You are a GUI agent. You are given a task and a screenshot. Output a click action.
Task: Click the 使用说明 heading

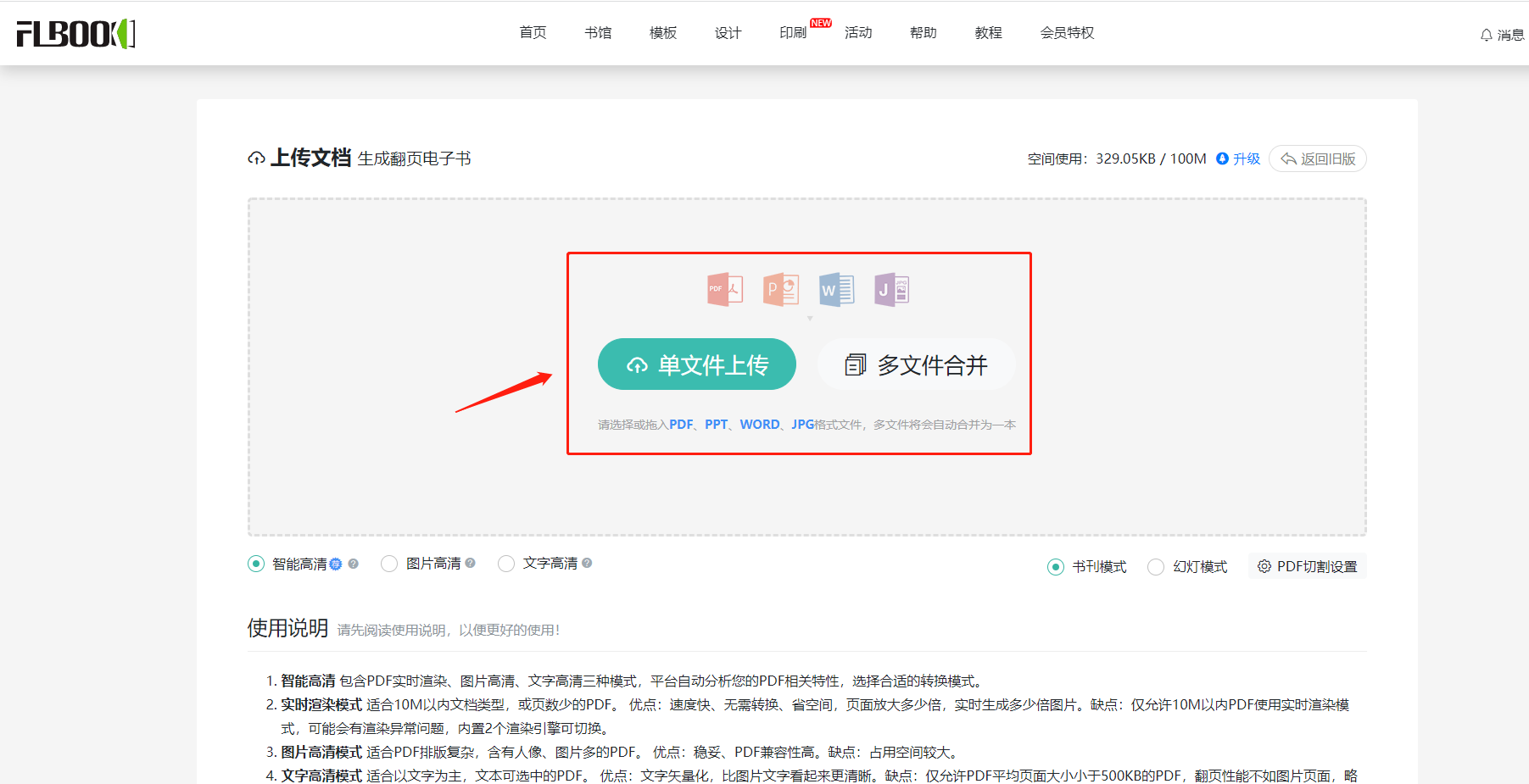[287, 628]
